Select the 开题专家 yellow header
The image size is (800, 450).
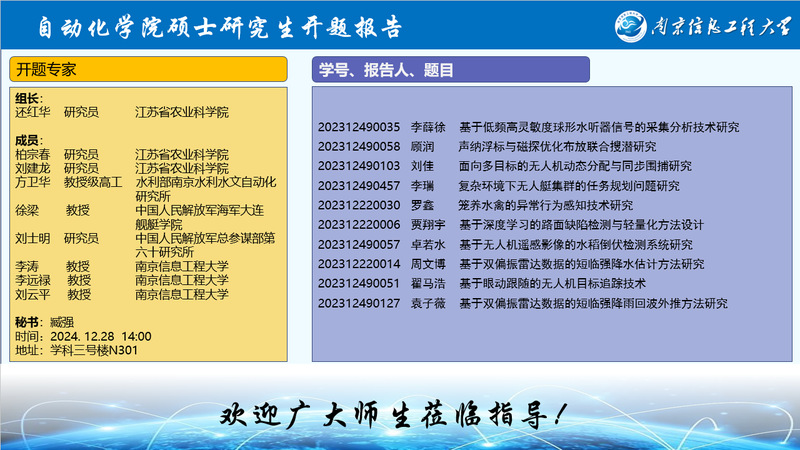(x=150, y=70)
